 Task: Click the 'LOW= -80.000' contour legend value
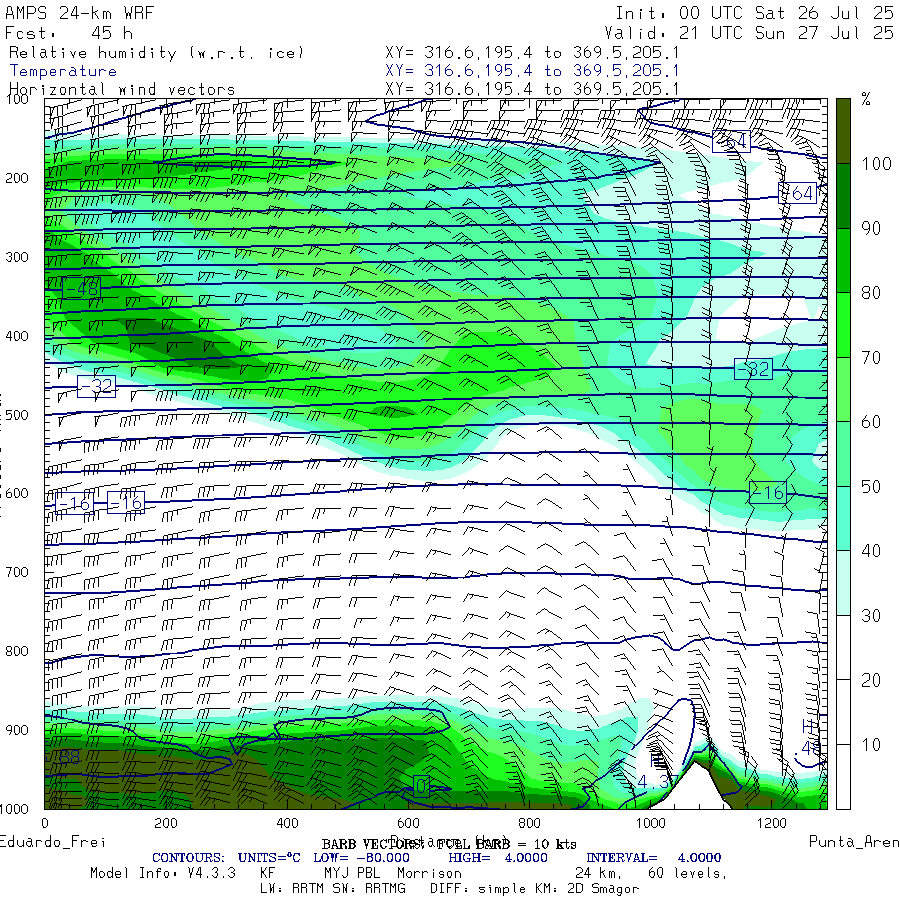pos(362,858)
